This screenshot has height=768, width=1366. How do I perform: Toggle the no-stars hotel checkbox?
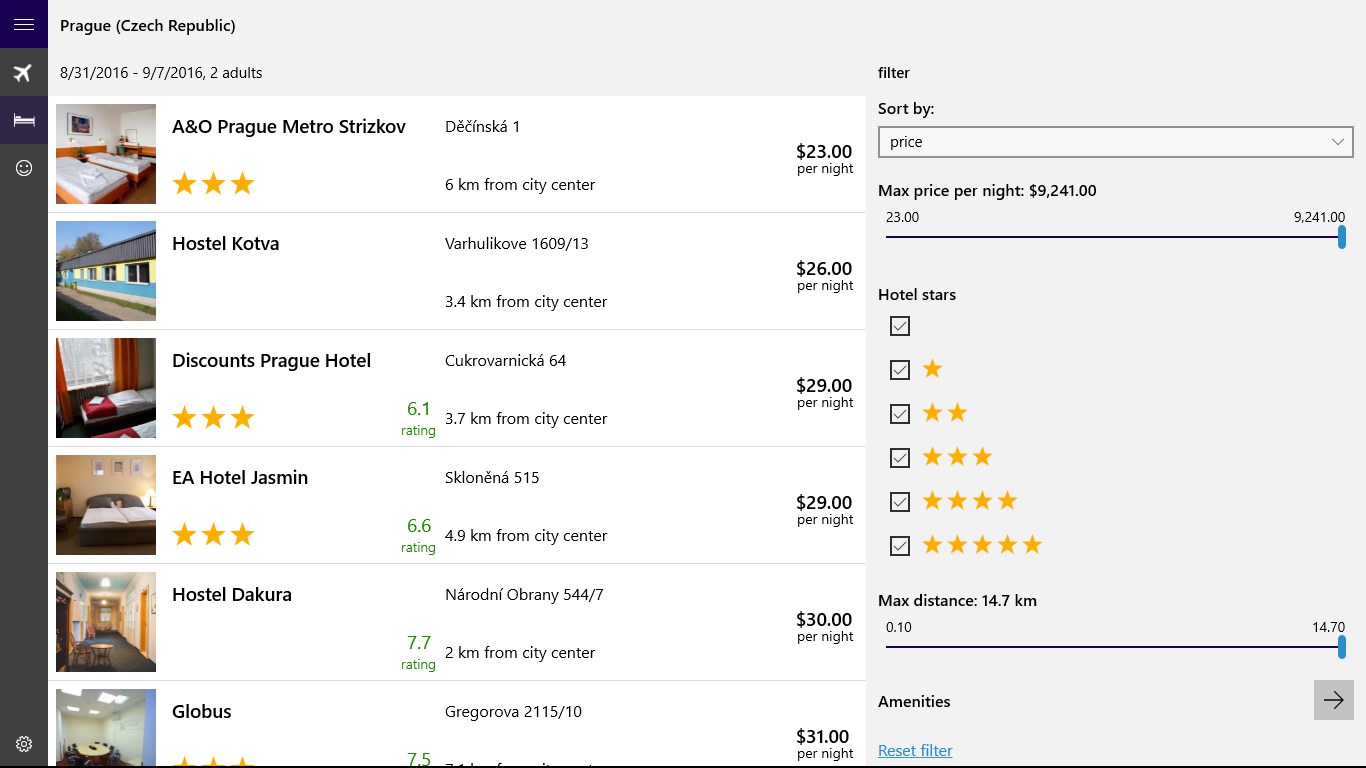tap(900, 326)
